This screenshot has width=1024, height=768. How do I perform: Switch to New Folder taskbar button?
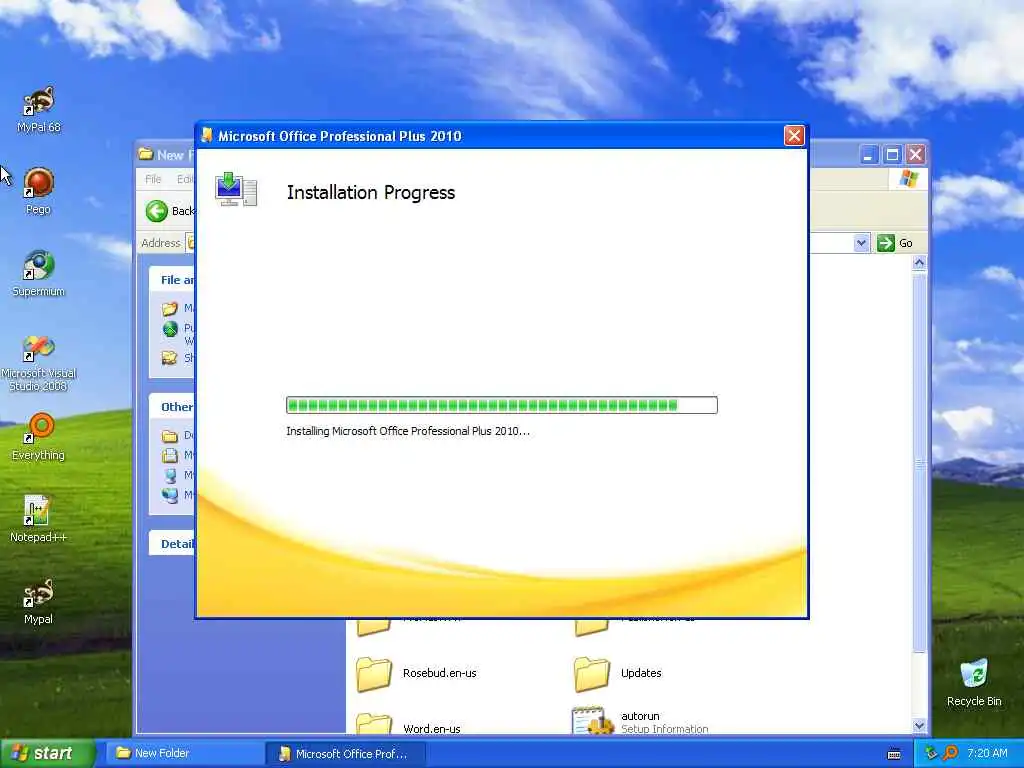184,754
